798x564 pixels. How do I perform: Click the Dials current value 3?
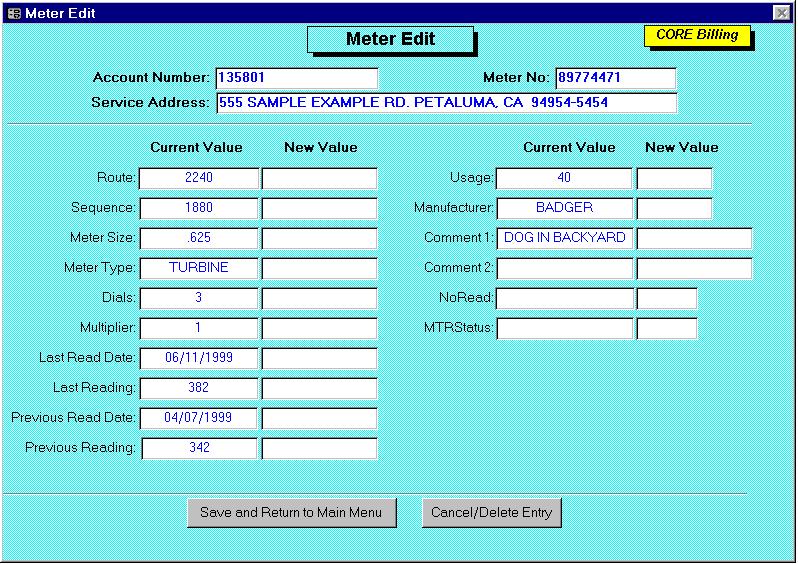coord(199,299)
